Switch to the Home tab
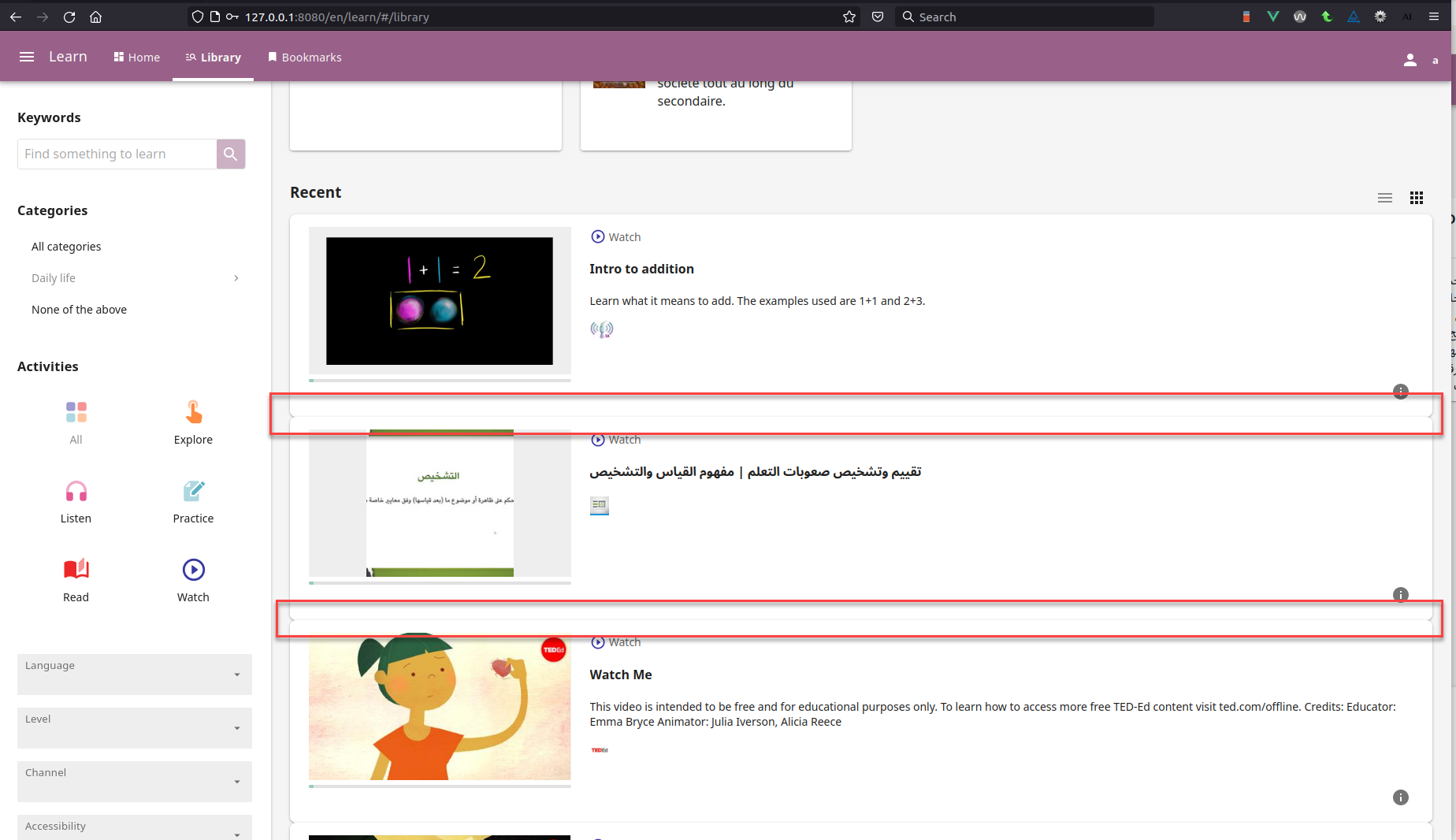The image size is (1456, 840). (136, 57)
